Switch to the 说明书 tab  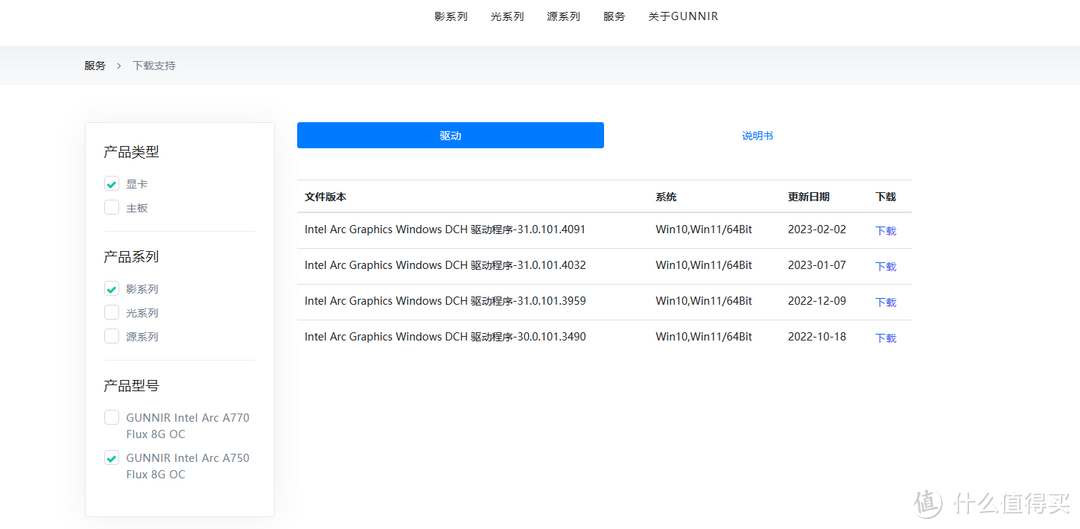[758, 135]
